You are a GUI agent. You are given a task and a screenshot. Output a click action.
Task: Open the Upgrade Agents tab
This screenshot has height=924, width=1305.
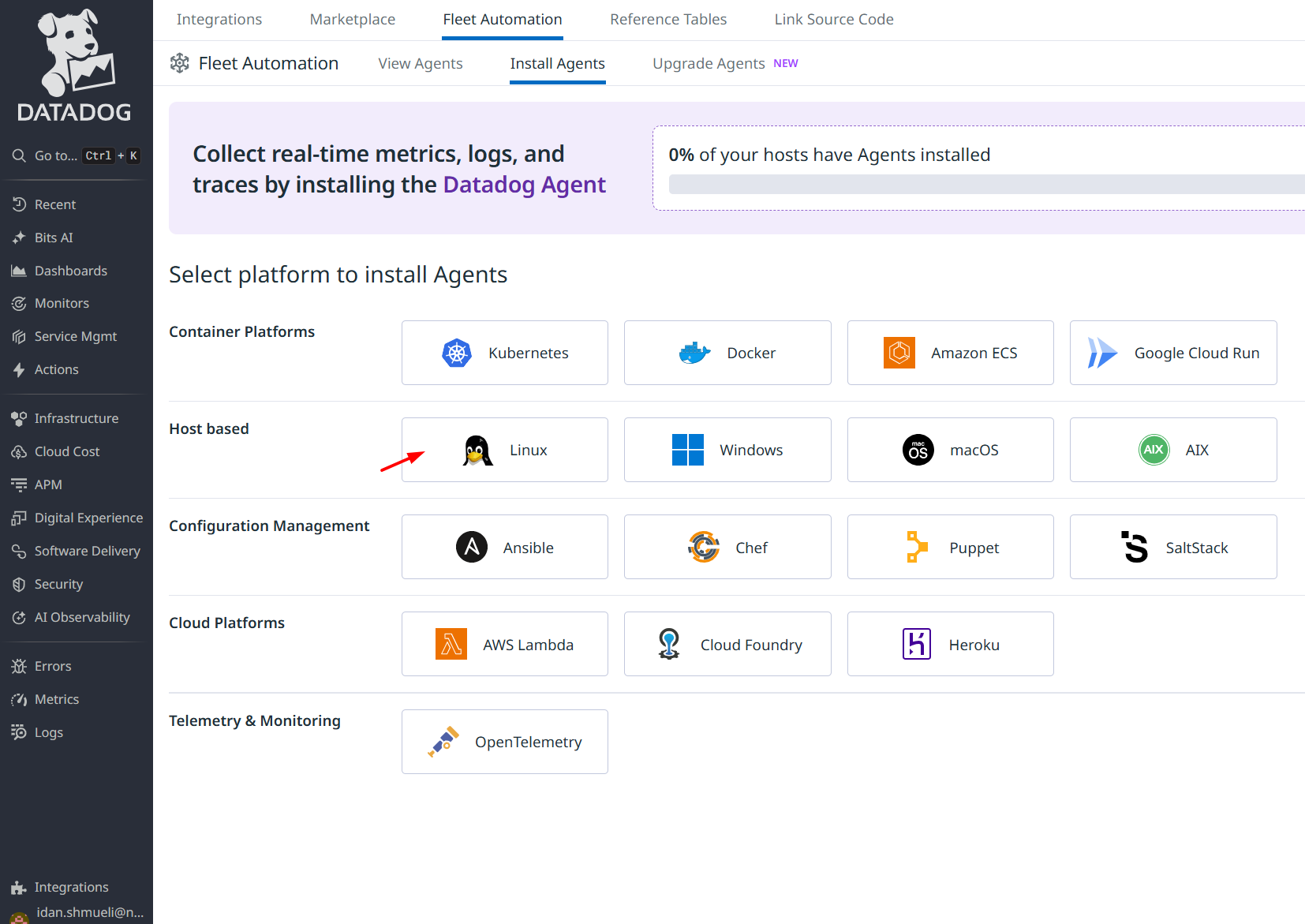pyautogui.click(x=709, y=64)
